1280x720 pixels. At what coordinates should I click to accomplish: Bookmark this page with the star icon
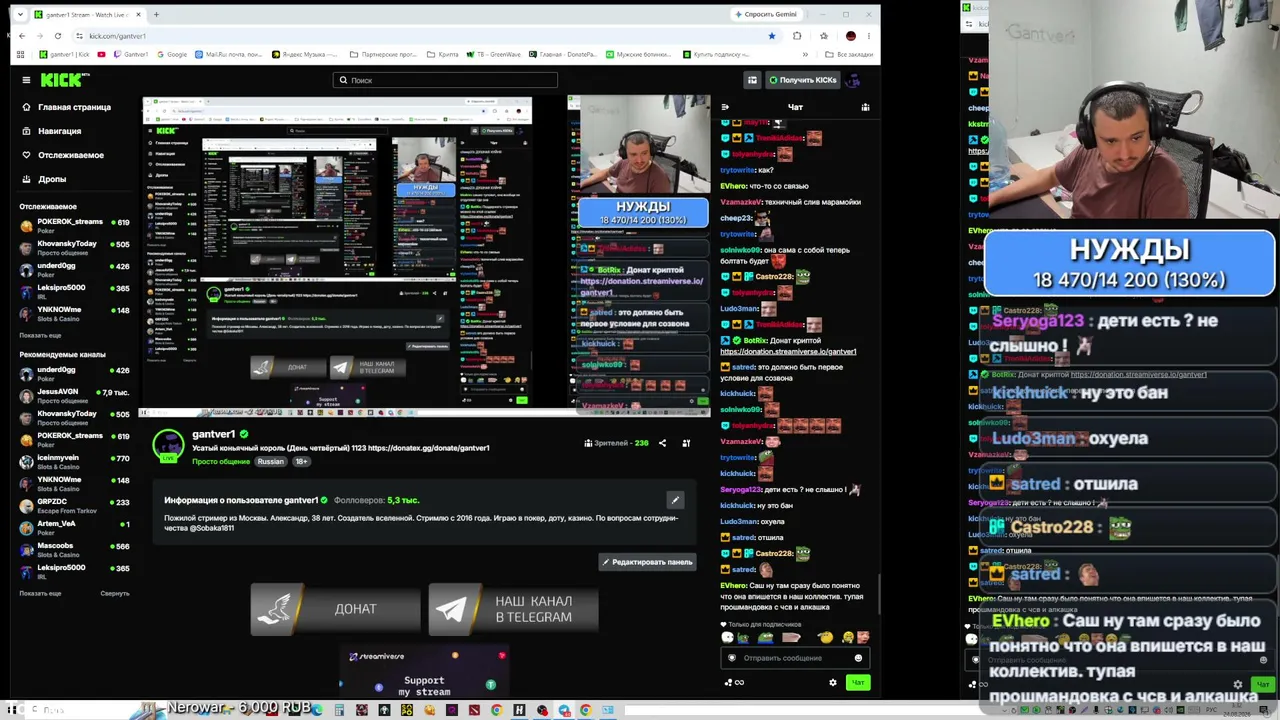[x=771, y=36]
